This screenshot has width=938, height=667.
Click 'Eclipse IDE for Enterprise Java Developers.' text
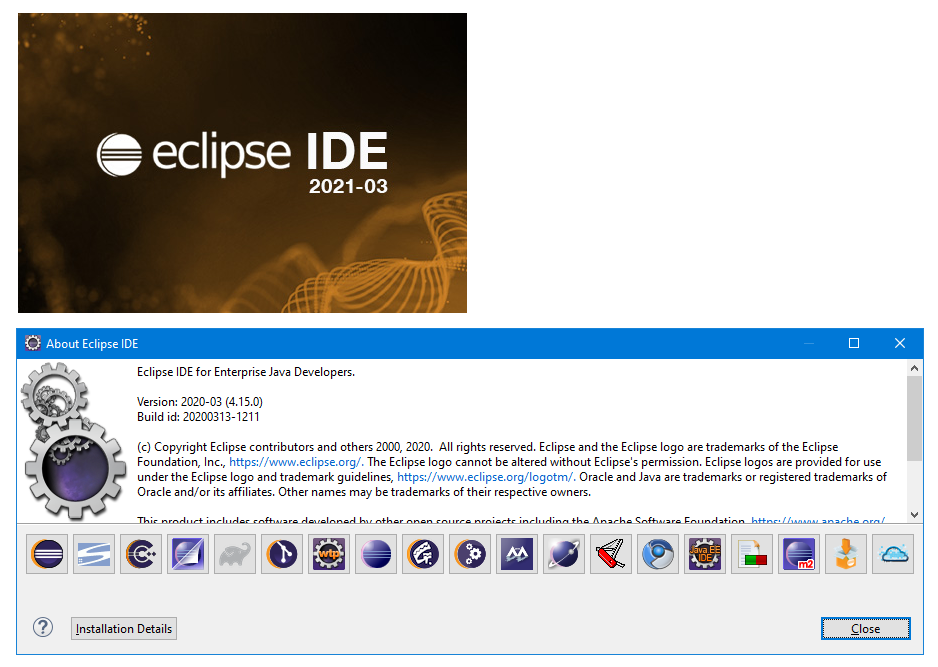click(x=246, y=372)
